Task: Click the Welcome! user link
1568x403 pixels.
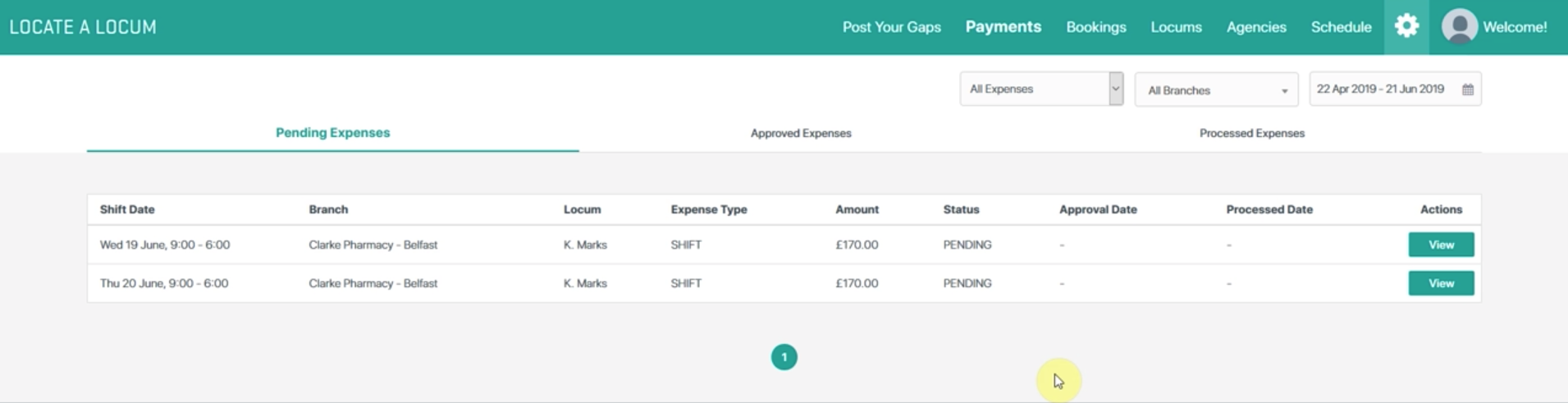Action: coord(1515,27)
